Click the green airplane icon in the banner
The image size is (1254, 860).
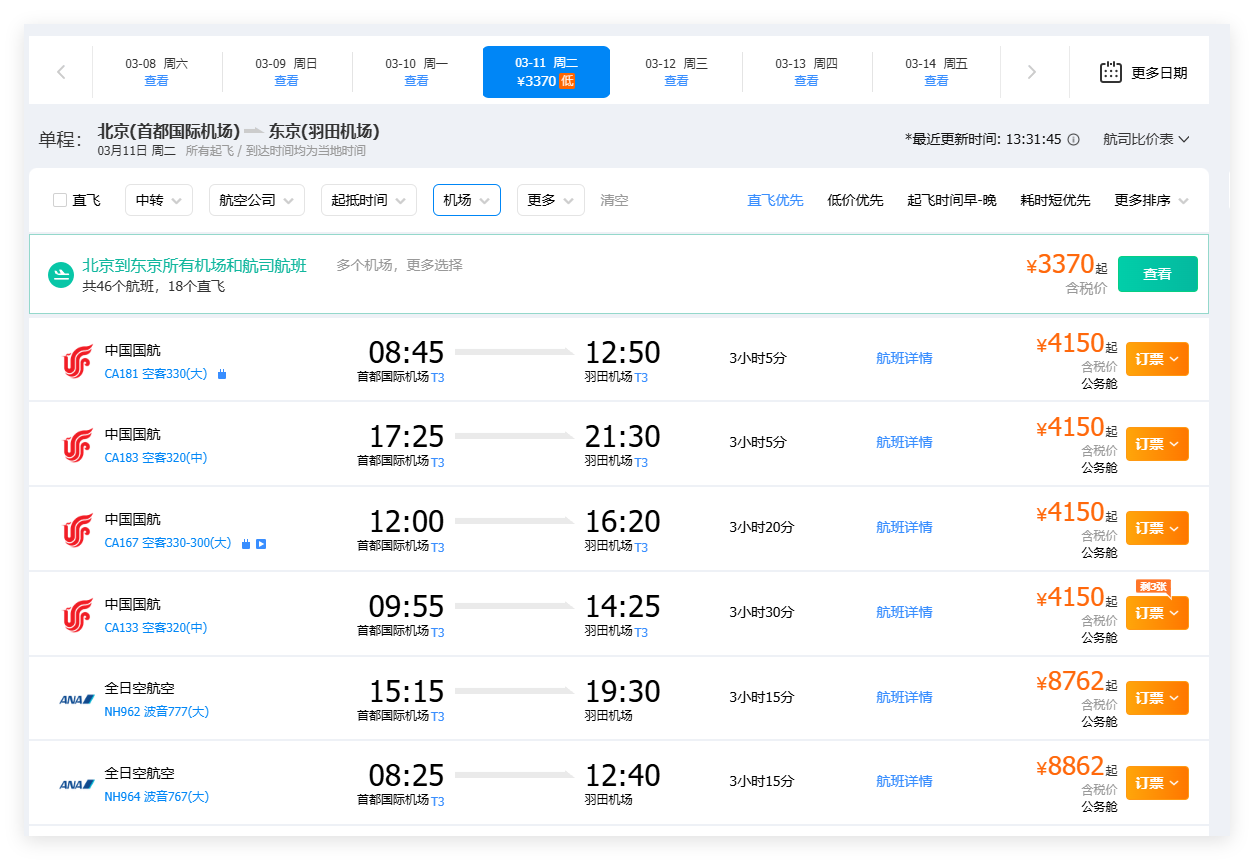pyautogui.click(x=61, y=274)
